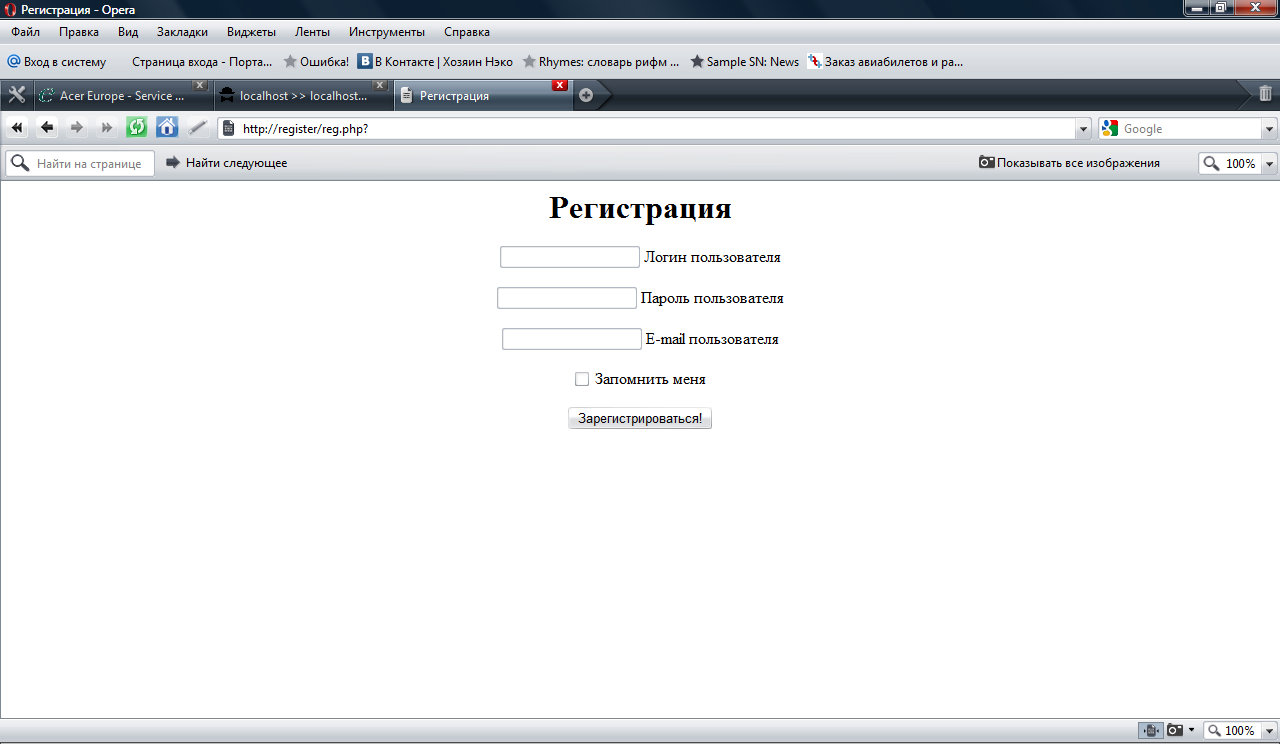Open the Вид menu
Image resolution: width=1281 pixels, height=744 pixels.
pyautogui.click(x=128, y=32)
